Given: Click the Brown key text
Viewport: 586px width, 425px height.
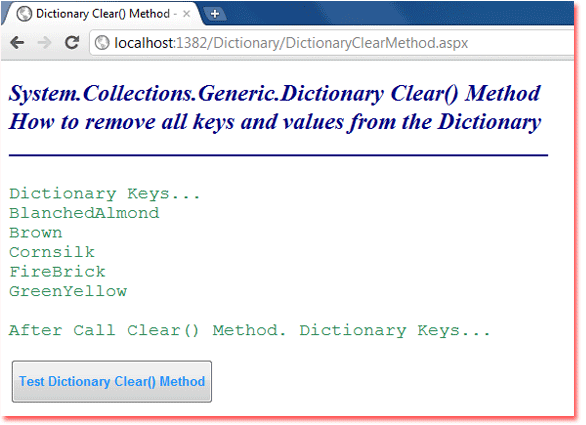Looking at the screenshot, I should [x=36, y=233].
